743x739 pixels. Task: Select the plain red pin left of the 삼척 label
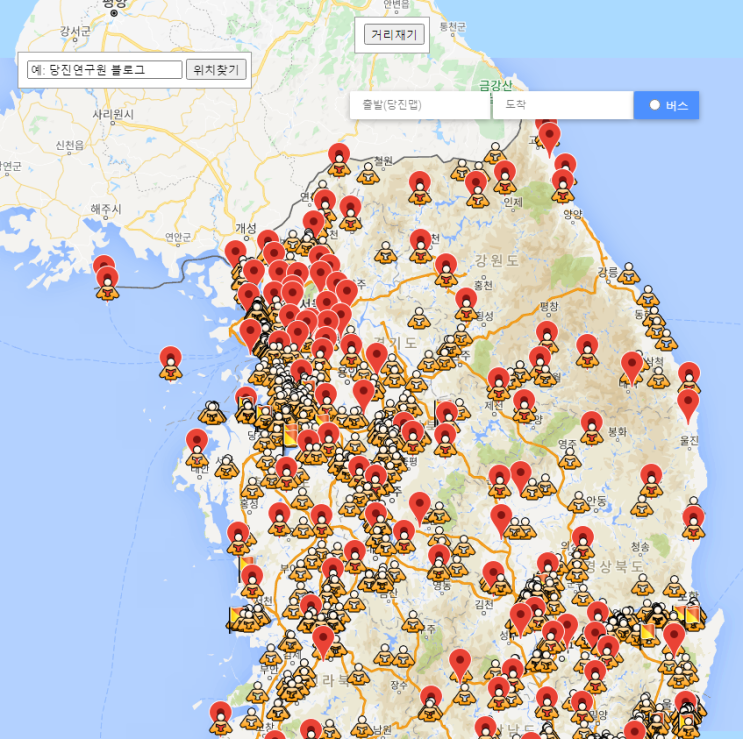pyautogui.click(x=632, y=369)
